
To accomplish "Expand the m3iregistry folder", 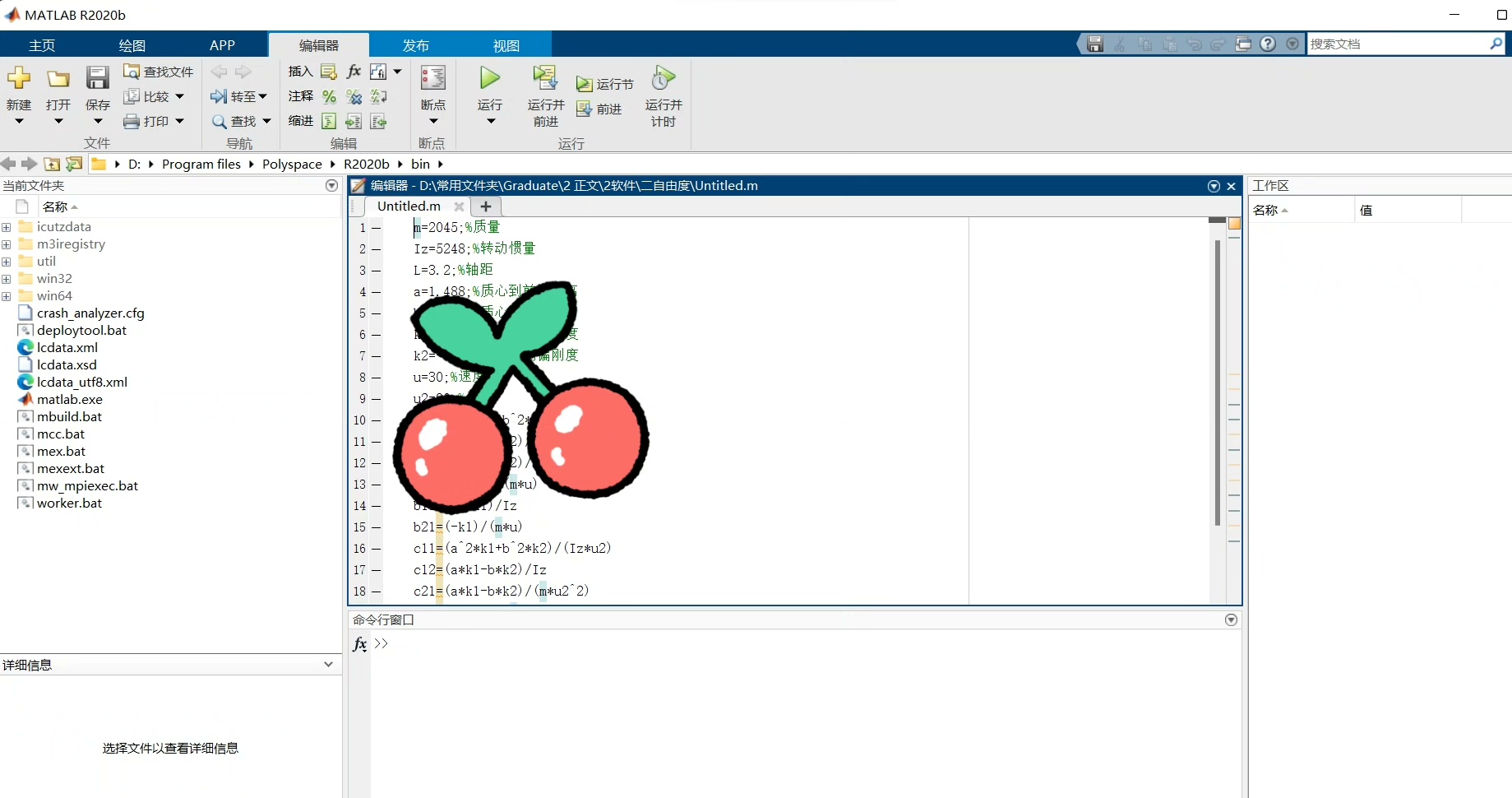I will click(x=7, y=244).
